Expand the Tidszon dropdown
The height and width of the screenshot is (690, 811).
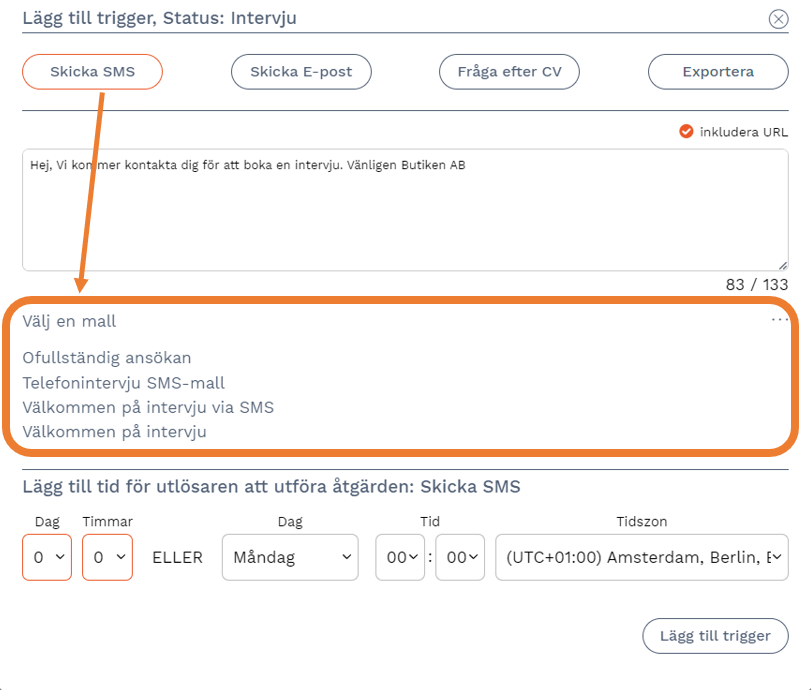click(641, 557)
